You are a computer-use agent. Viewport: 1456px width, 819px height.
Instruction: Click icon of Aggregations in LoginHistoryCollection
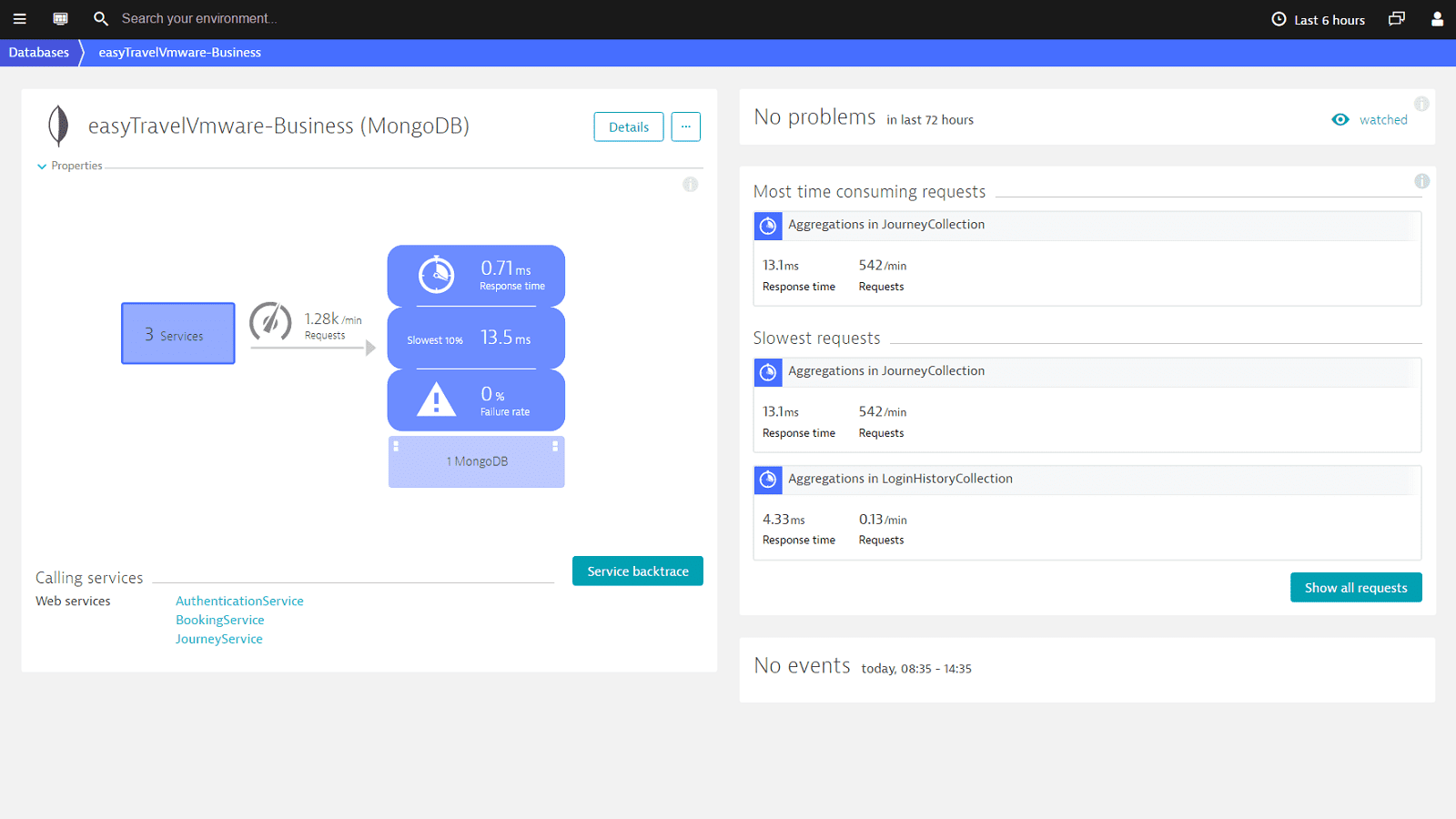(x=768, y=480)
